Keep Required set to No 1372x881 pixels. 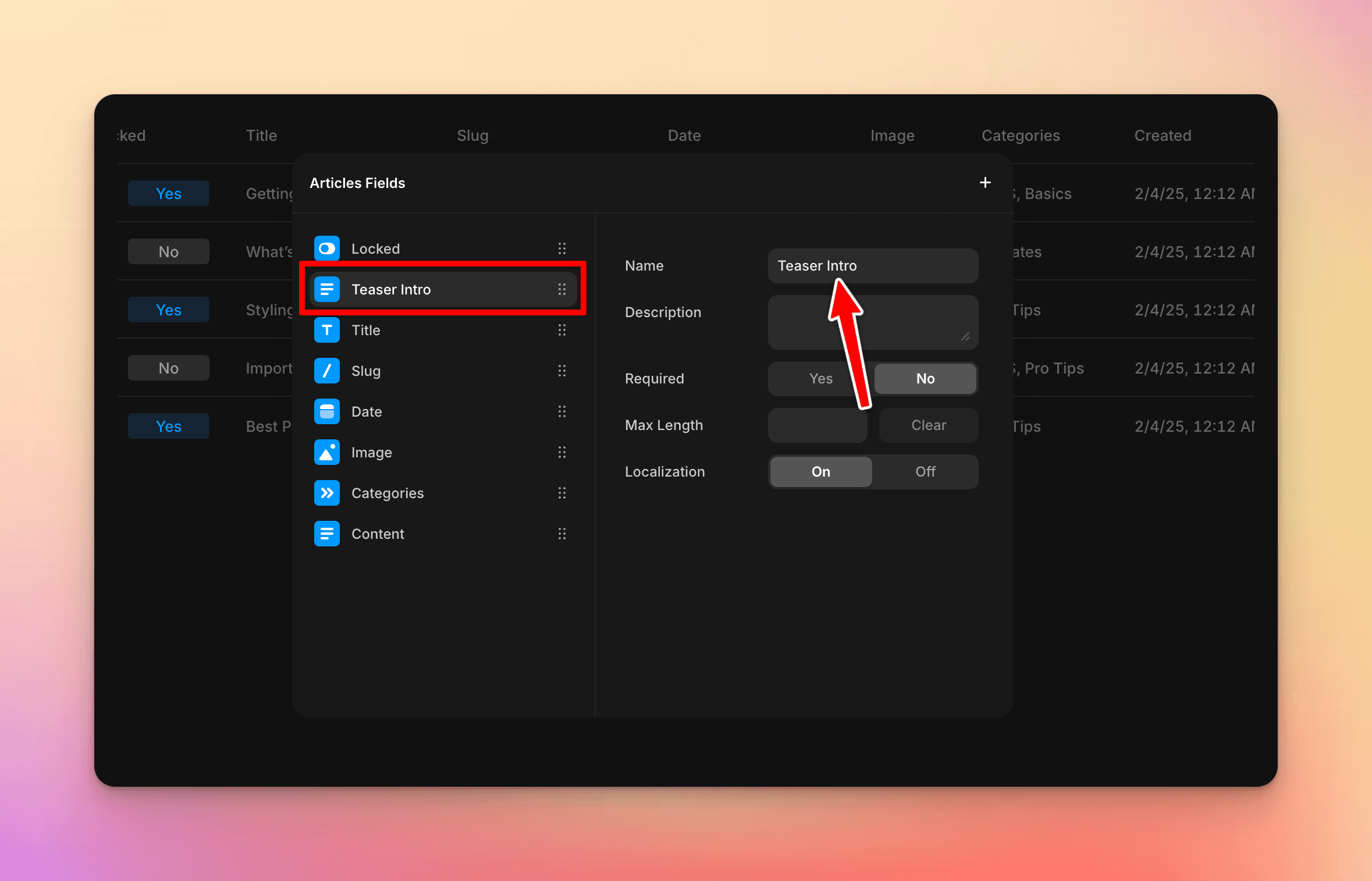tap(925, 378)
